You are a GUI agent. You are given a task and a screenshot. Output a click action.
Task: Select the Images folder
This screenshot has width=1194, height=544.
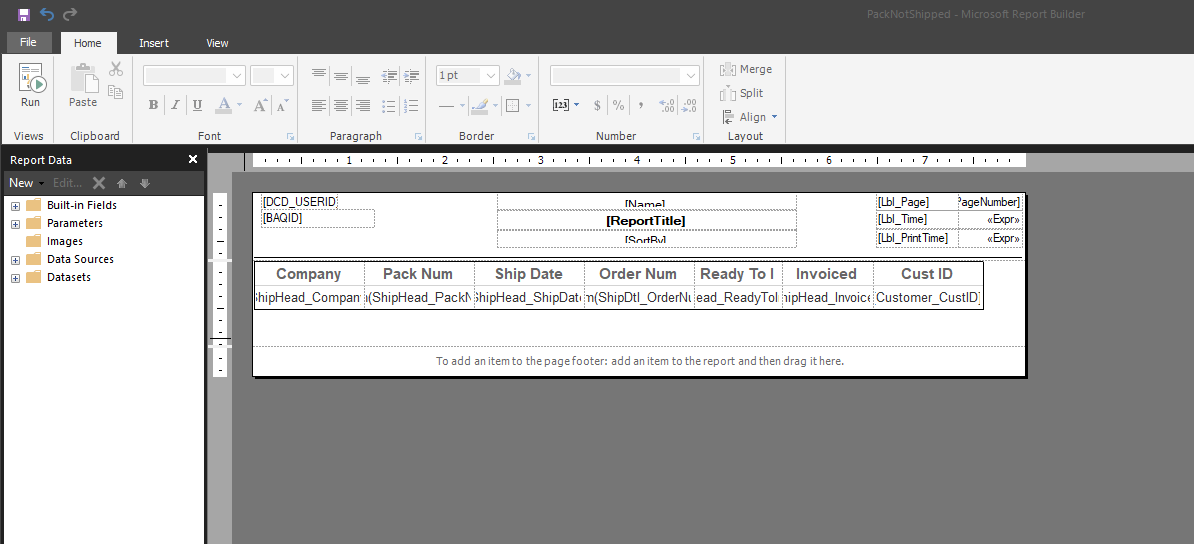coord(55,242)
